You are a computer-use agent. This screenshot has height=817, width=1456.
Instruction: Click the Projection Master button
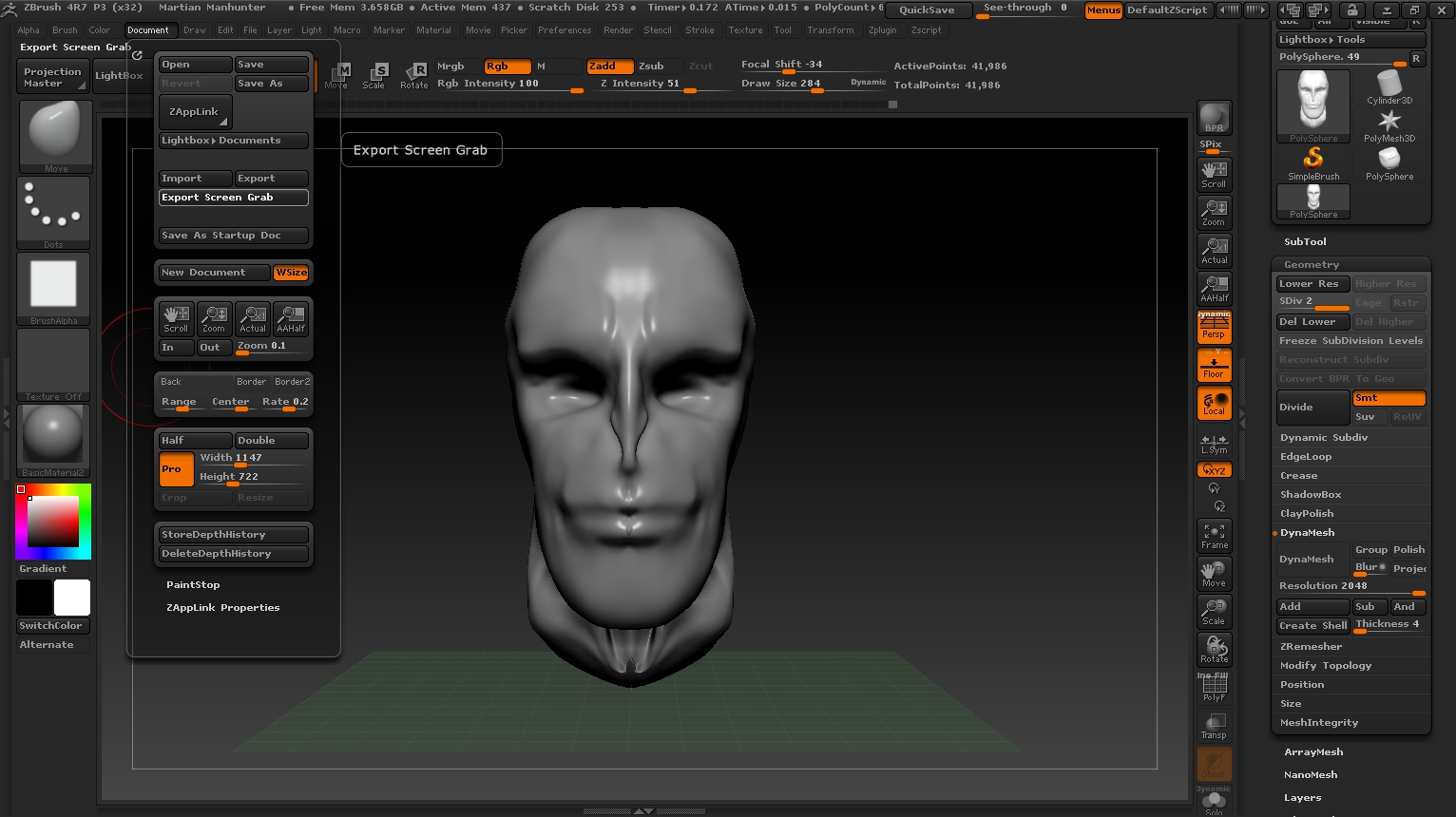coord(53,77)
